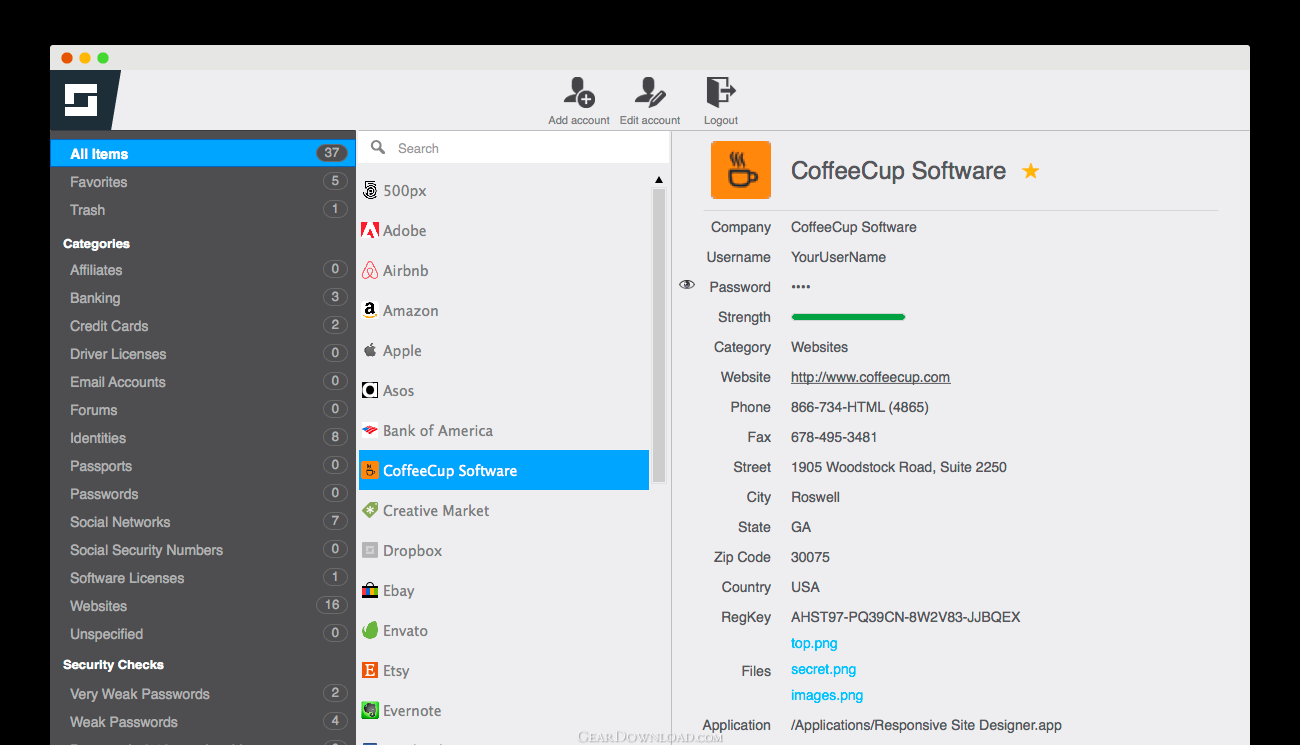Click the large CoffeeCup orange logo
Viewport: 1300px width, 745px height.
click(x=741, y=170)
